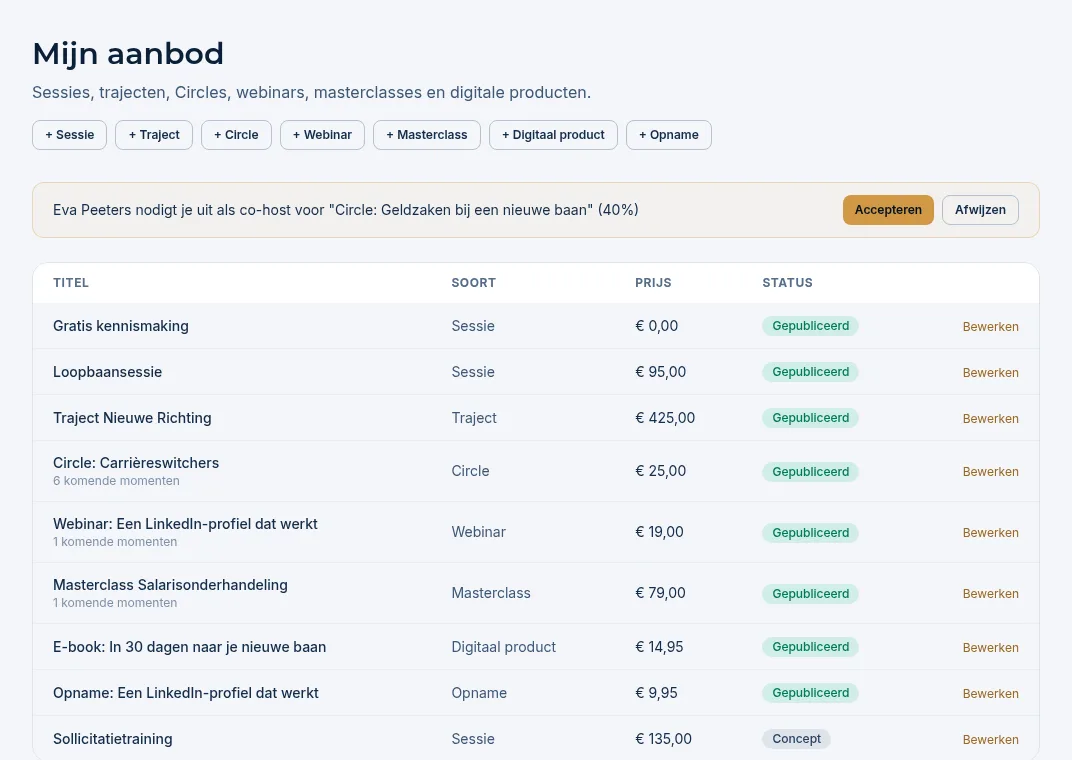Click the + Opname button
The width and height of the screenshot is (1072, 760).
pyautogui.click(x=669, y=135)
